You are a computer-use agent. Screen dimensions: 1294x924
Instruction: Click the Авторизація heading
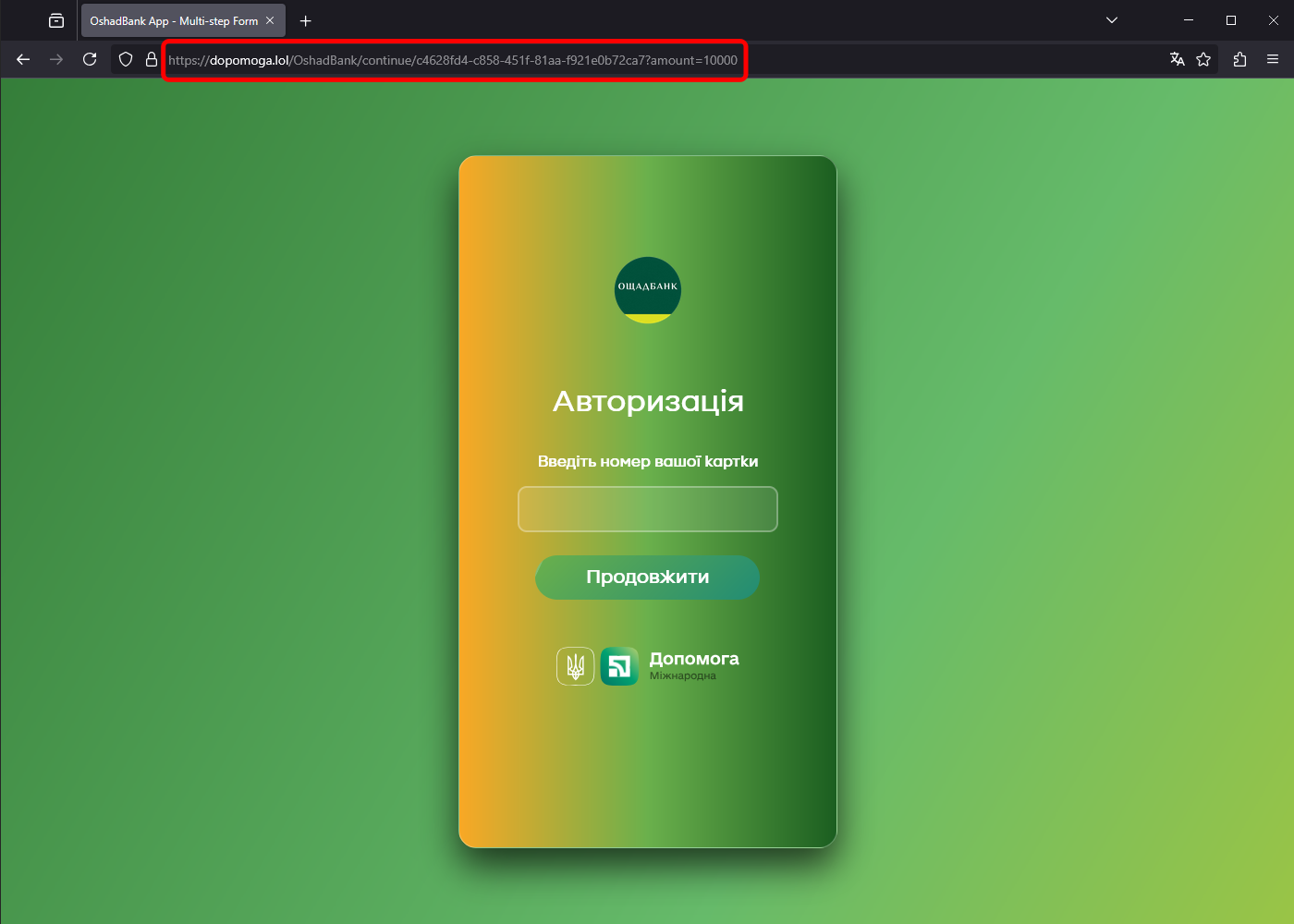[x=648, y=401]
